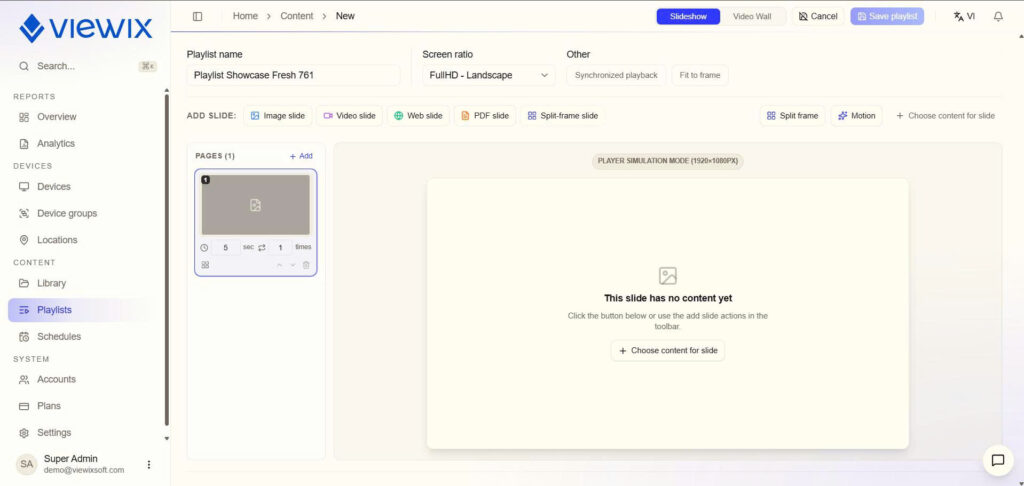The height and width of the screenshot is (486, 1024).
Task: Switch to Video Wall mode
Action: click(x=752, y=16)
